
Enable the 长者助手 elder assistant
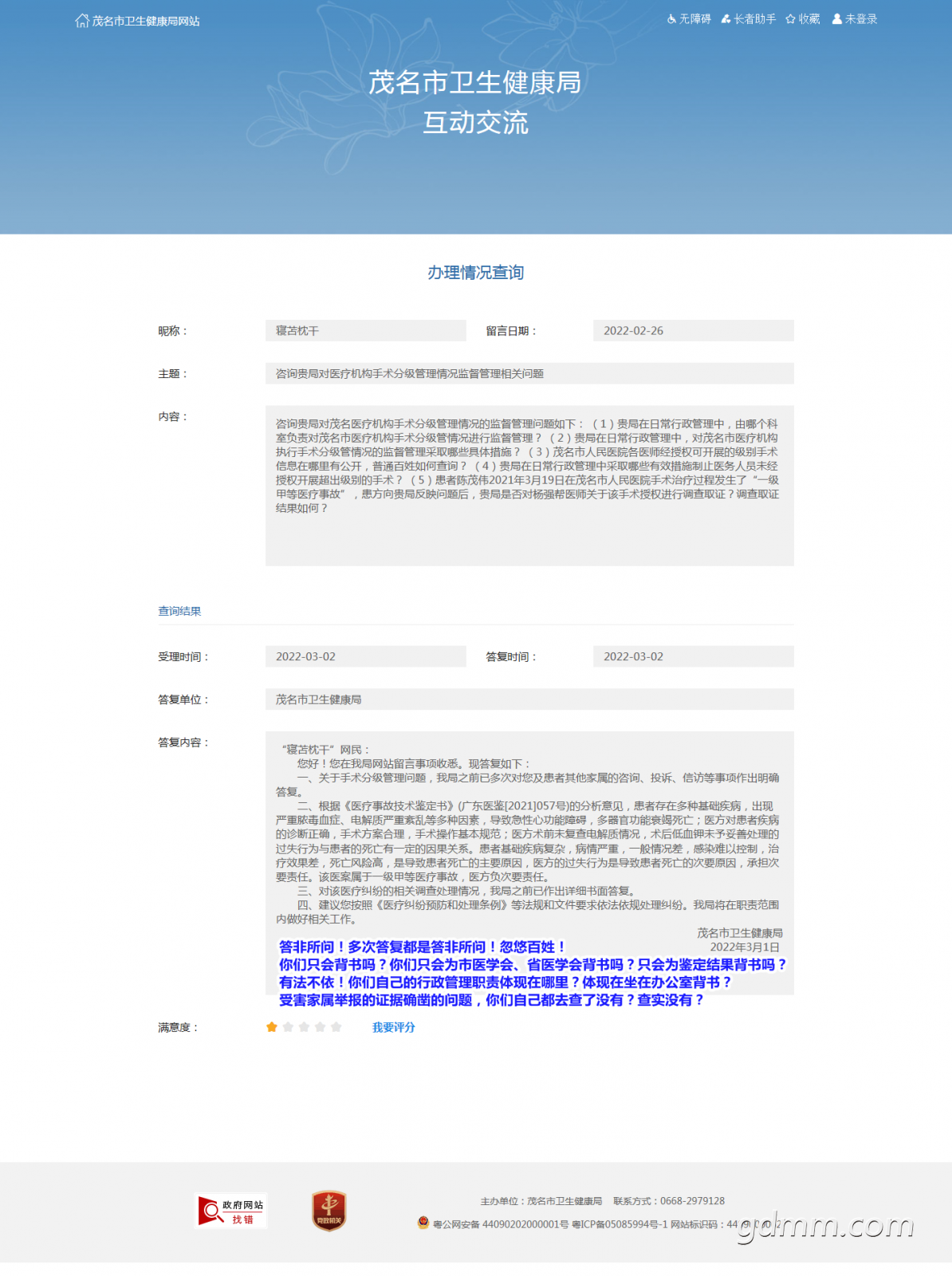point(748,19)
